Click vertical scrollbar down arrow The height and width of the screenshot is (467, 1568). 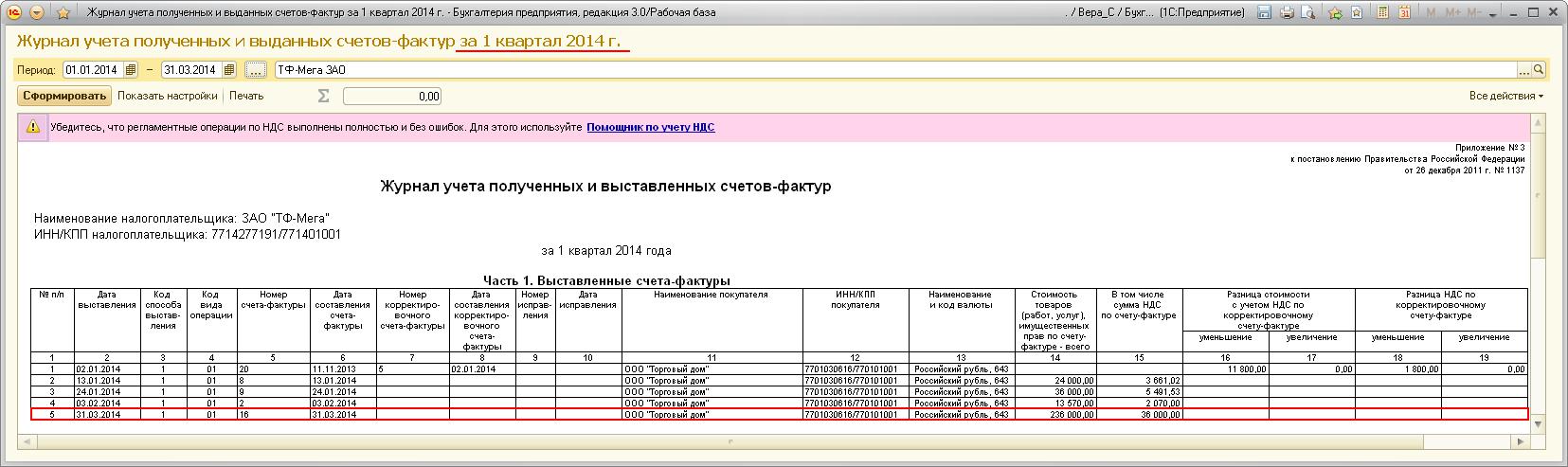(x=1539, y=423)
